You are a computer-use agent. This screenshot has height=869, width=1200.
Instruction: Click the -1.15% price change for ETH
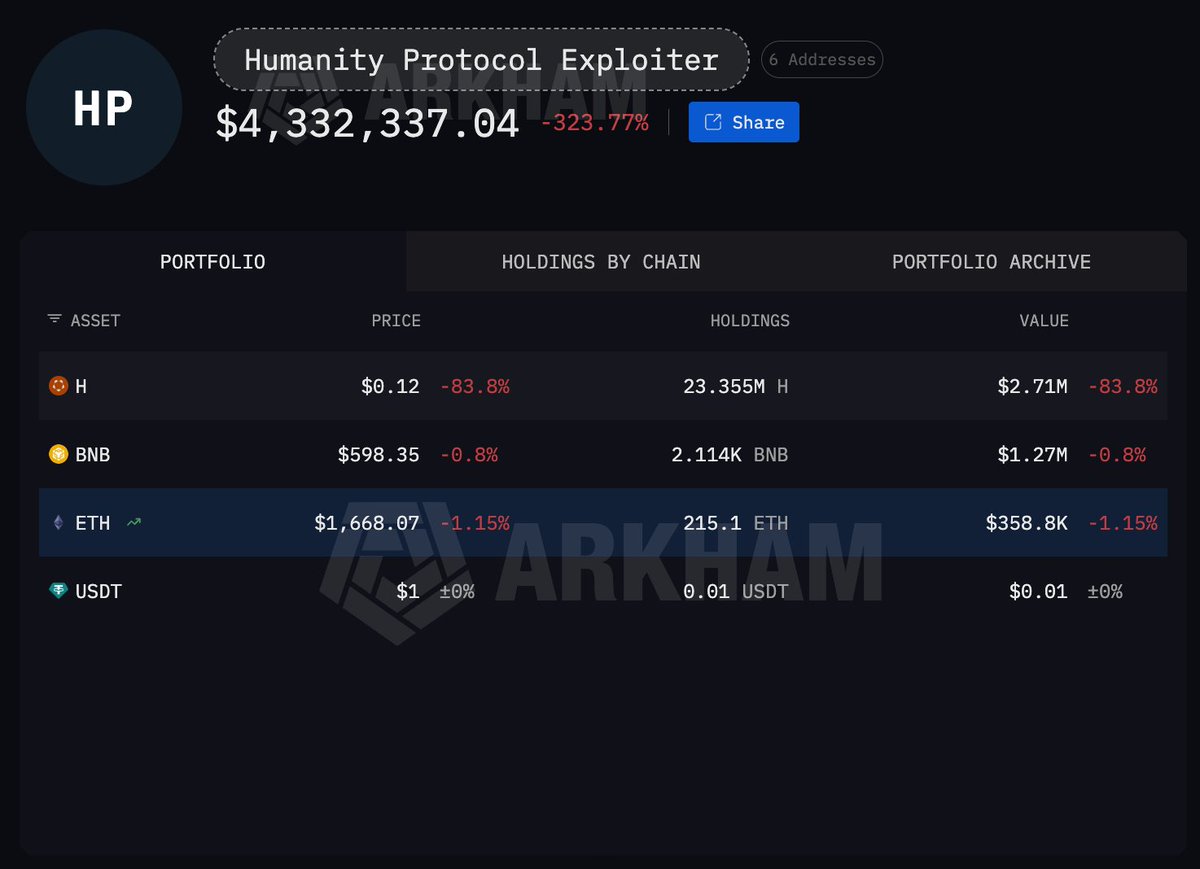[x=475, y=523]
